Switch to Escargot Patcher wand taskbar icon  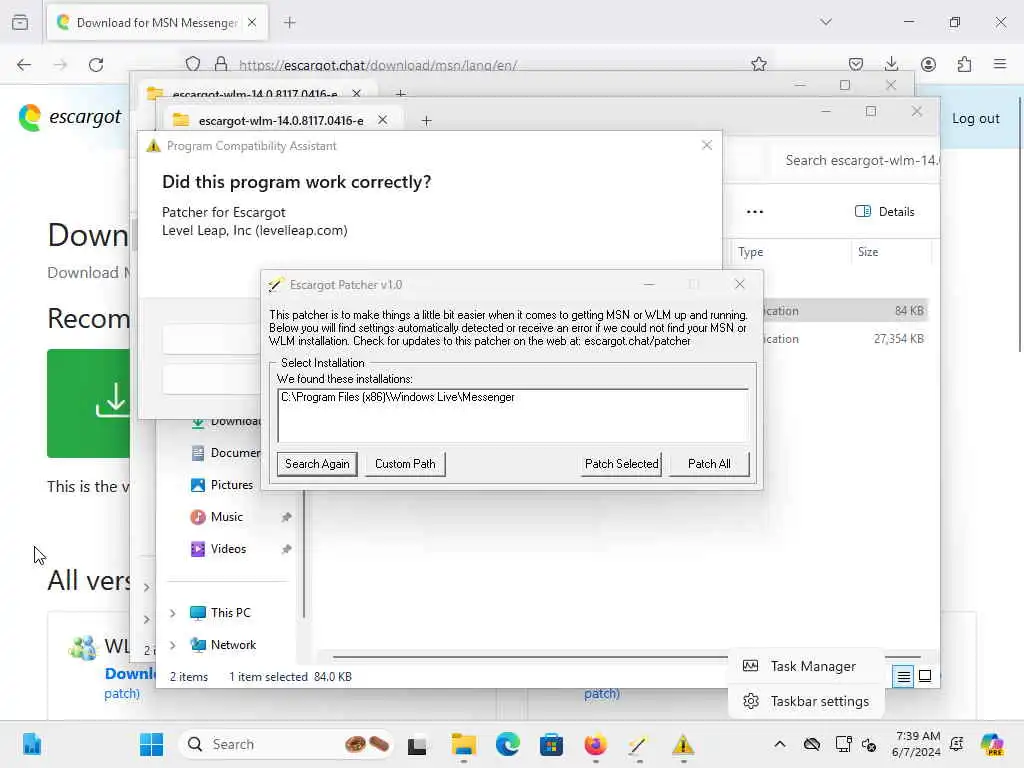(x=639, y=744)
